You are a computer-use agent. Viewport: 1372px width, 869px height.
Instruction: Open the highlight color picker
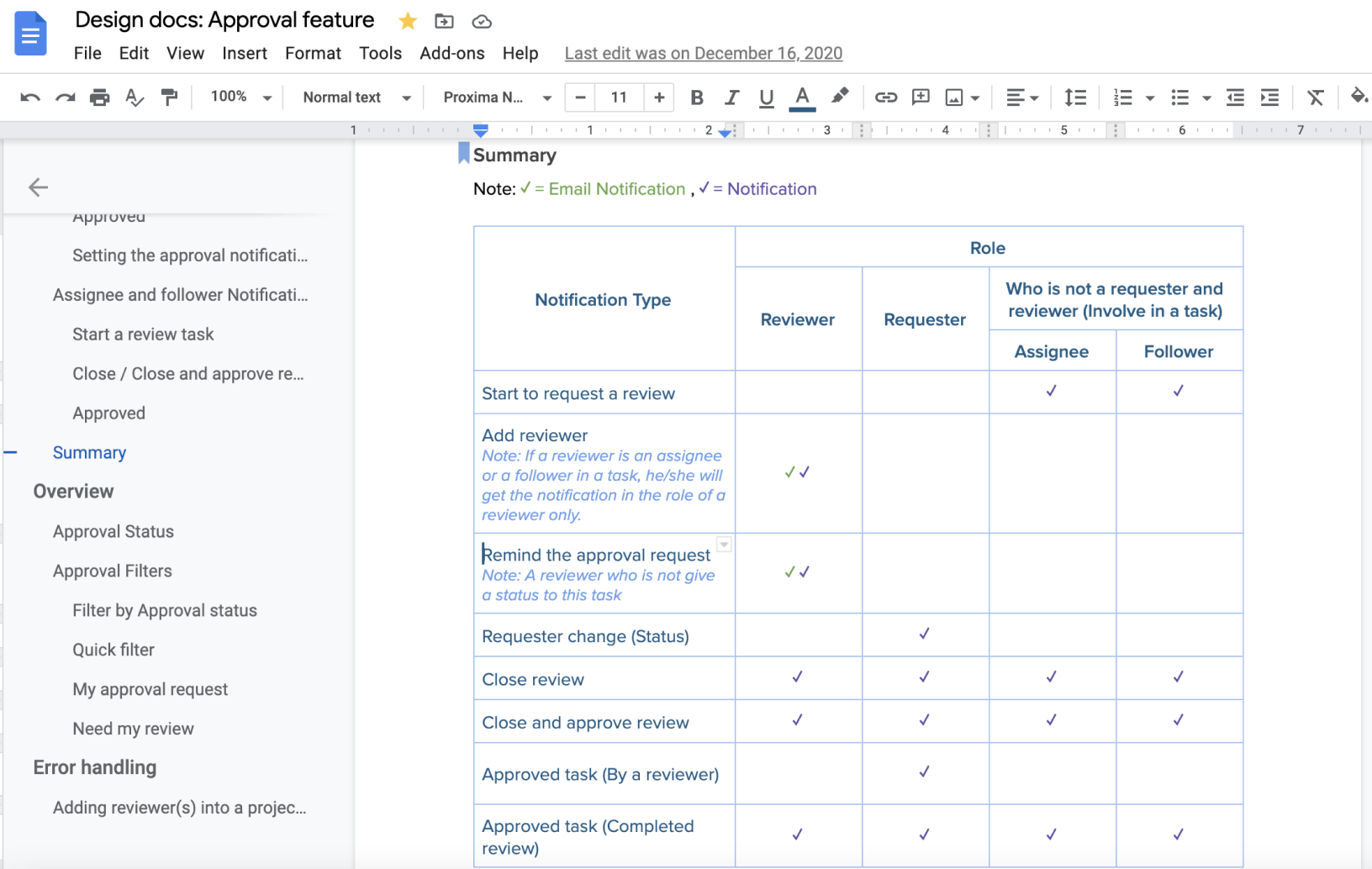pos(839,97)
